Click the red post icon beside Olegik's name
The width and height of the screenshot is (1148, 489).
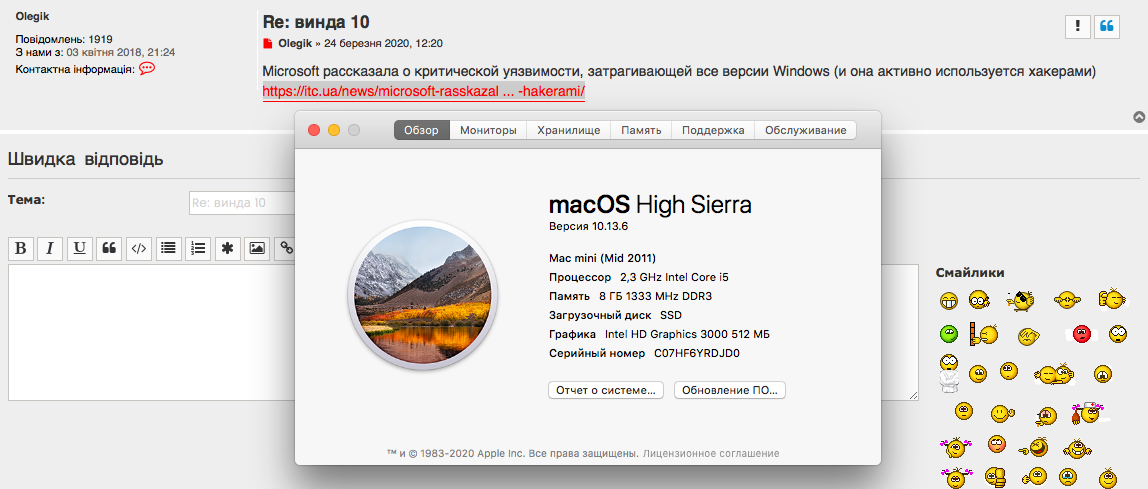point(268,44)
